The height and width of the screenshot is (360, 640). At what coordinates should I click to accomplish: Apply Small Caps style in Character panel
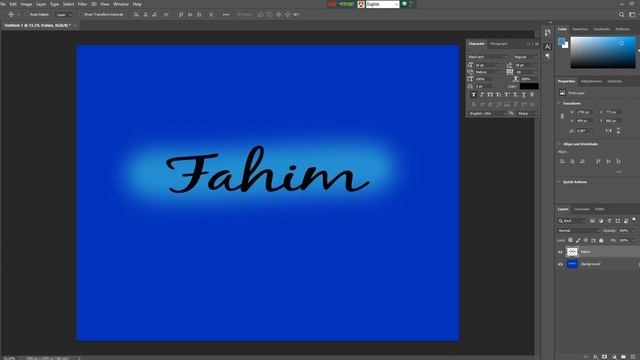(x=498, y=95)
